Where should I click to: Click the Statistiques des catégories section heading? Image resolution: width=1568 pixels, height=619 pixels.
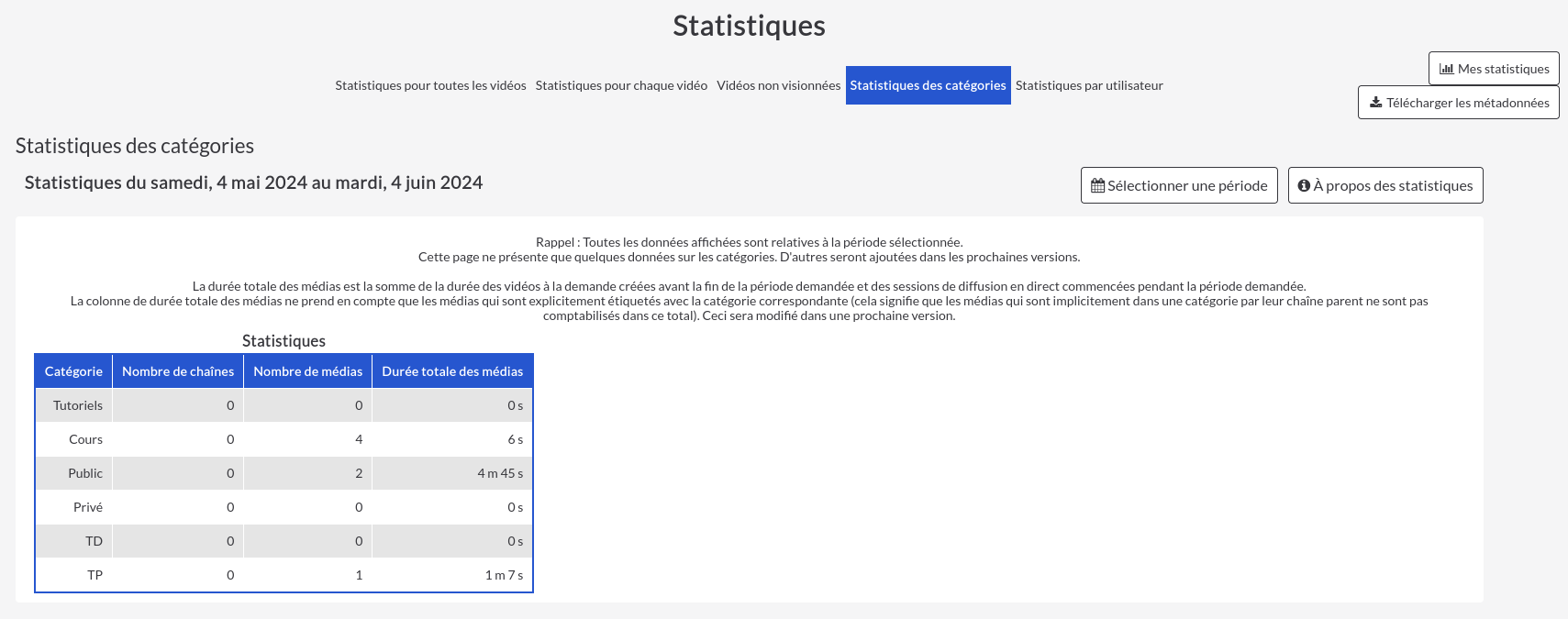[x=135, y=146]
